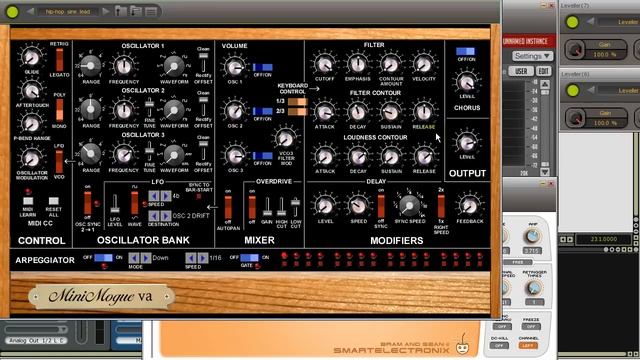Image resolution: width=640 pixels, height=360 pixels.
Task: Click the VCO3 Filter Mod knob
Action: (286, 139)
